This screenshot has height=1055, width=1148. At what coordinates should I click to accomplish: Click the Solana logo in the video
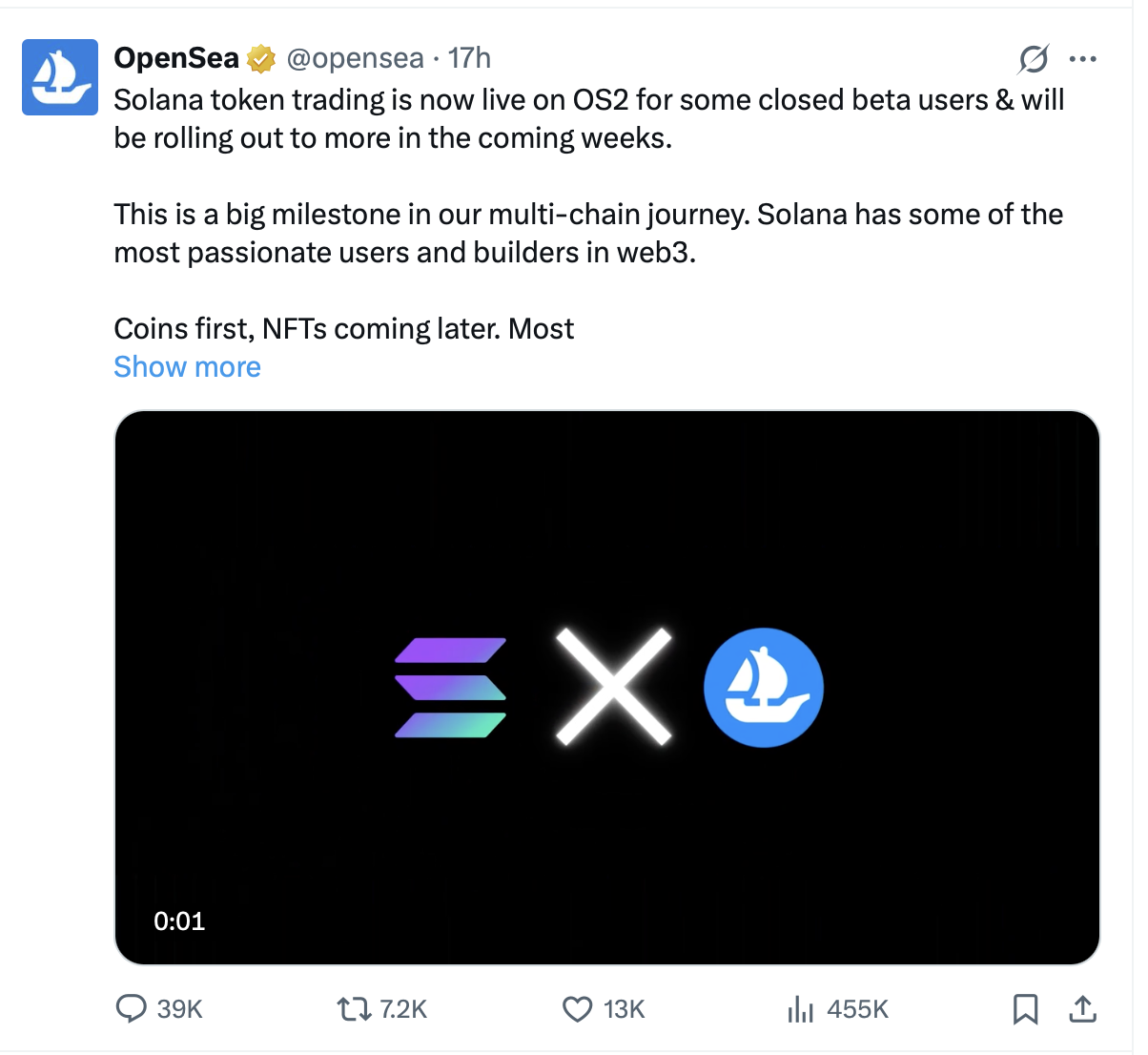(x=451, y=688)
